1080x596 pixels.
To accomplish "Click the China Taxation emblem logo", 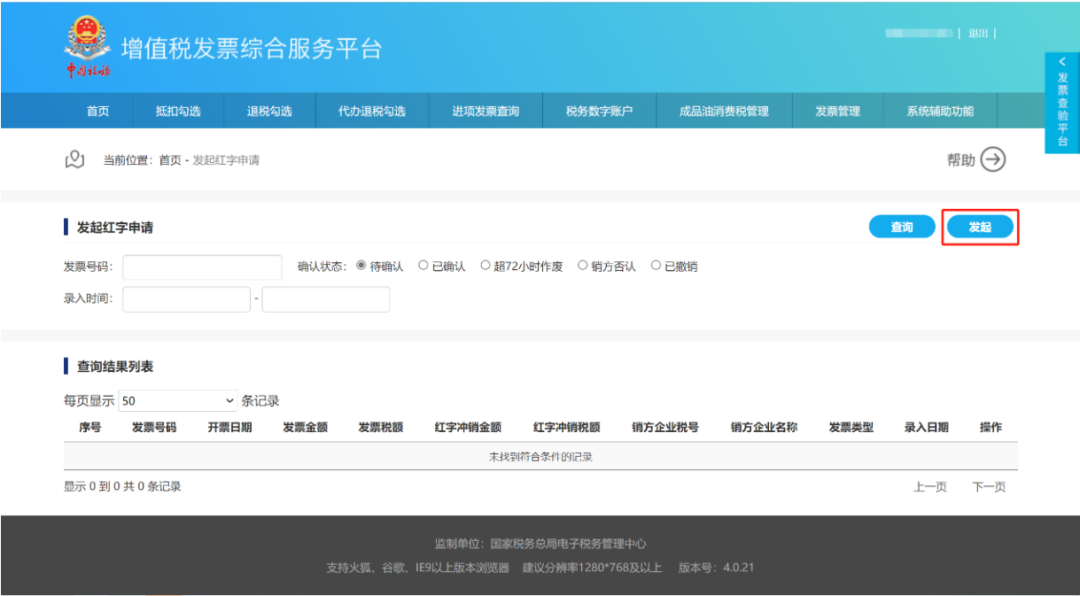I will point(88,47).
